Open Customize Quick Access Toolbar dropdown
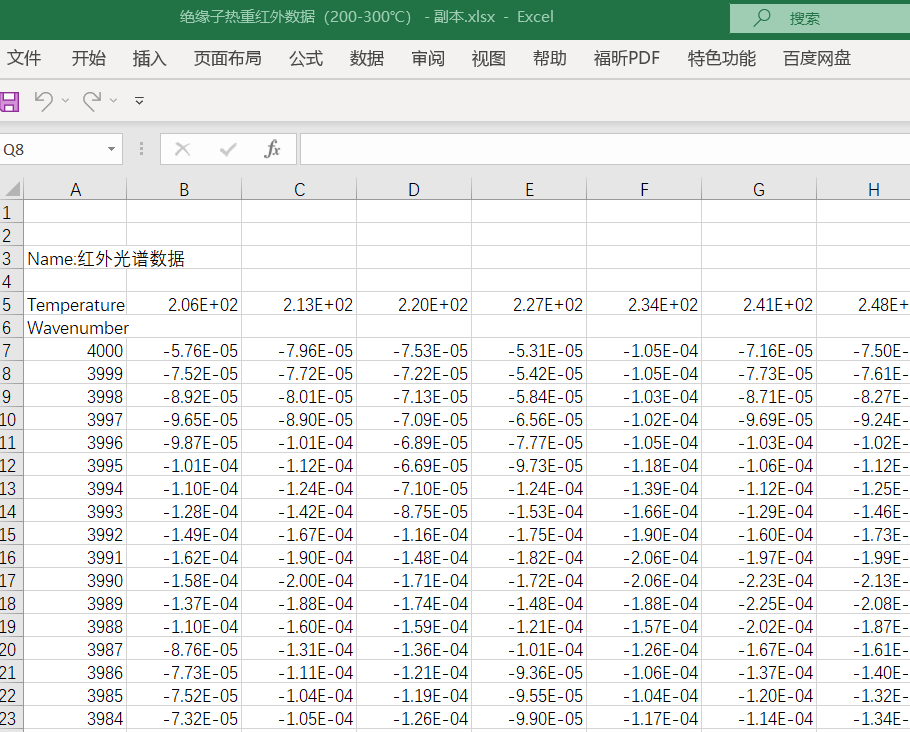This screenshot has width=910, height=732. tap(139, 101)
